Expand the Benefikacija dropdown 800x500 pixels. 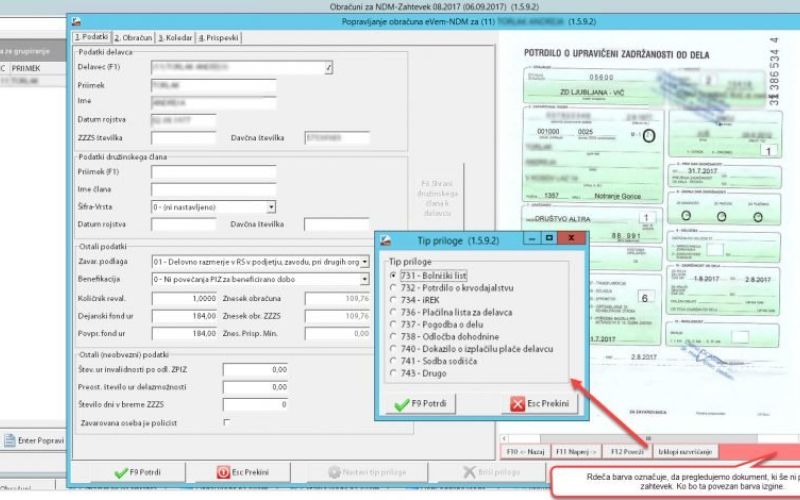pyautogui.click(x=364, y=279)
